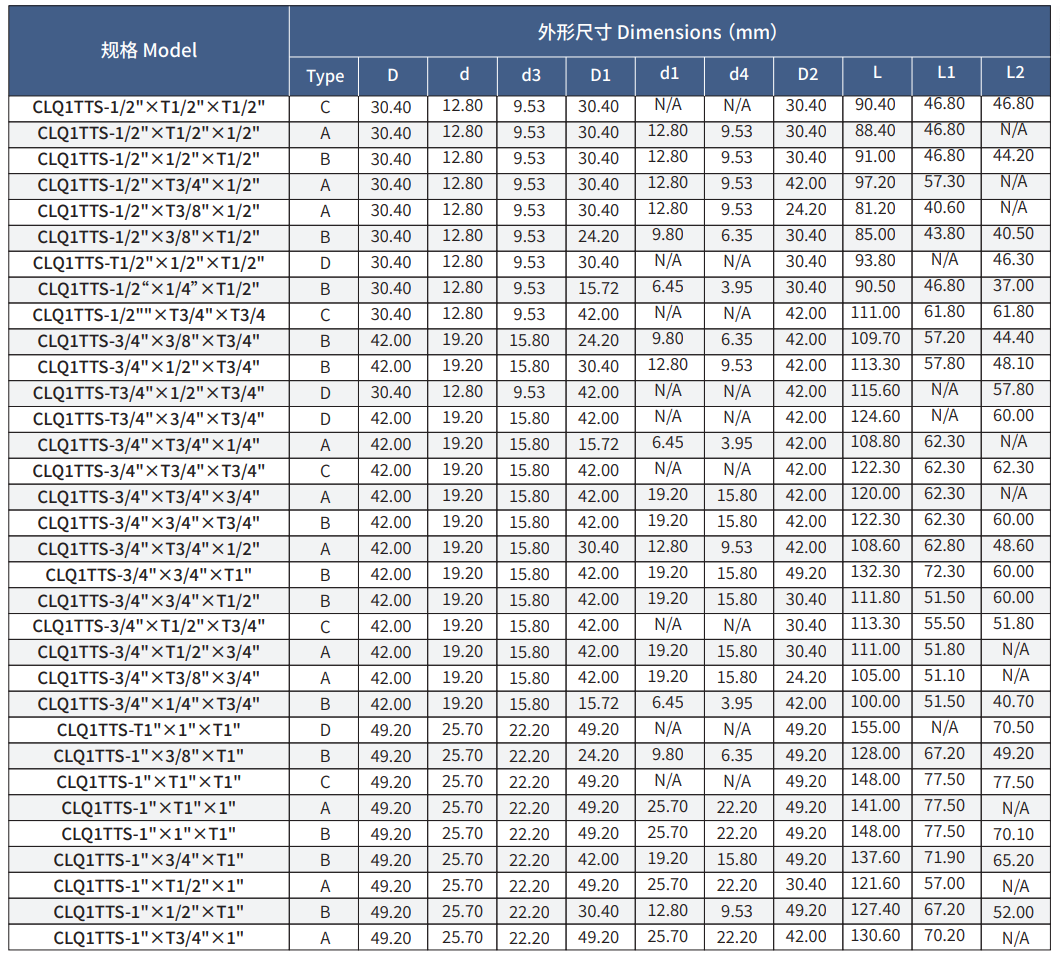
Task: Select model CLQ1TTS-1"×1"×T1"
Action: pos(149,835)
